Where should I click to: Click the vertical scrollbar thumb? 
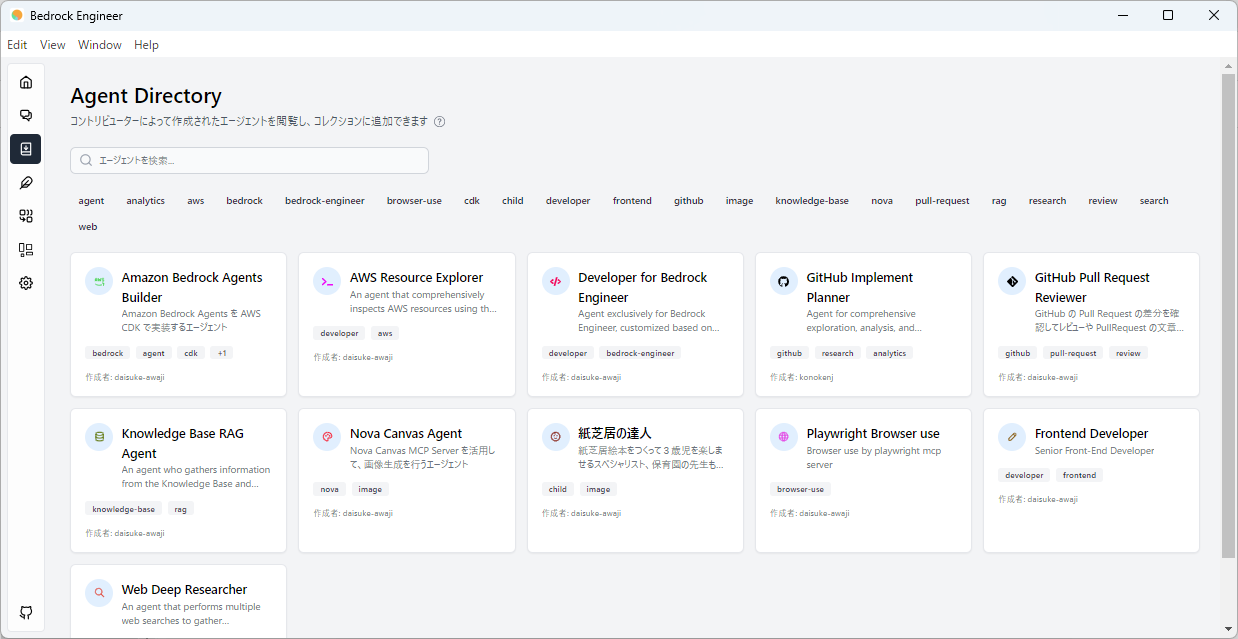coord(1229,315)
